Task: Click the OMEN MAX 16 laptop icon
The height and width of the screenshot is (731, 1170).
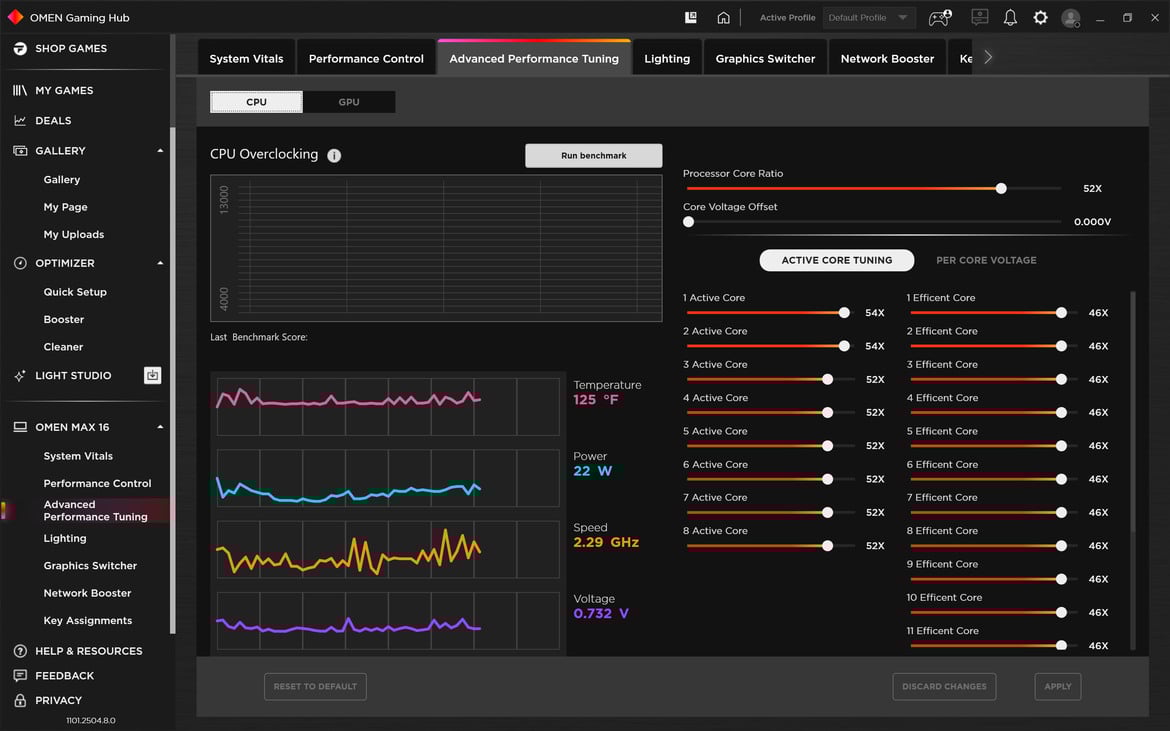Action: [x=20, y=427]
